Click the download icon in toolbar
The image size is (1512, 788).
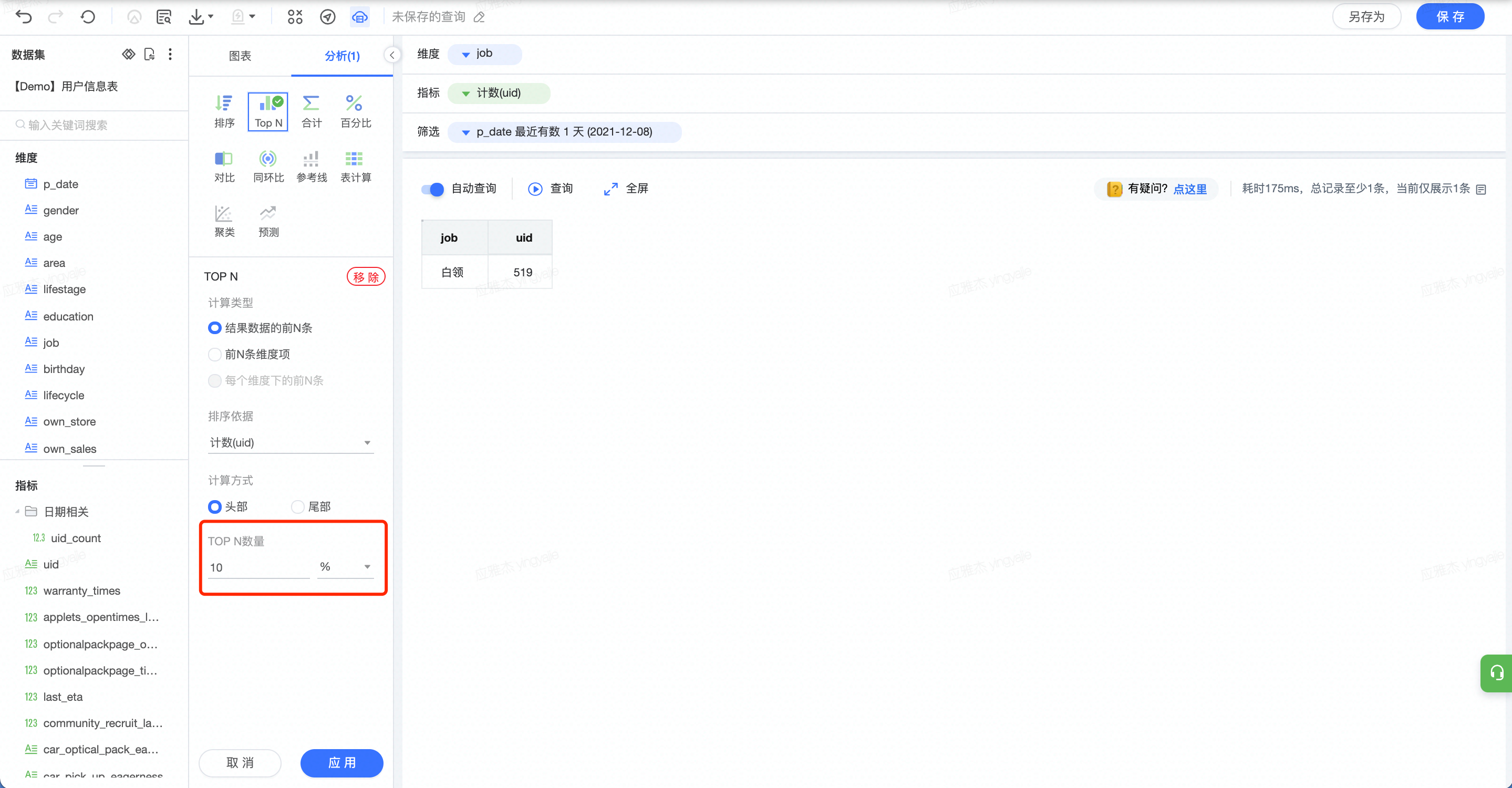(196, 16)
